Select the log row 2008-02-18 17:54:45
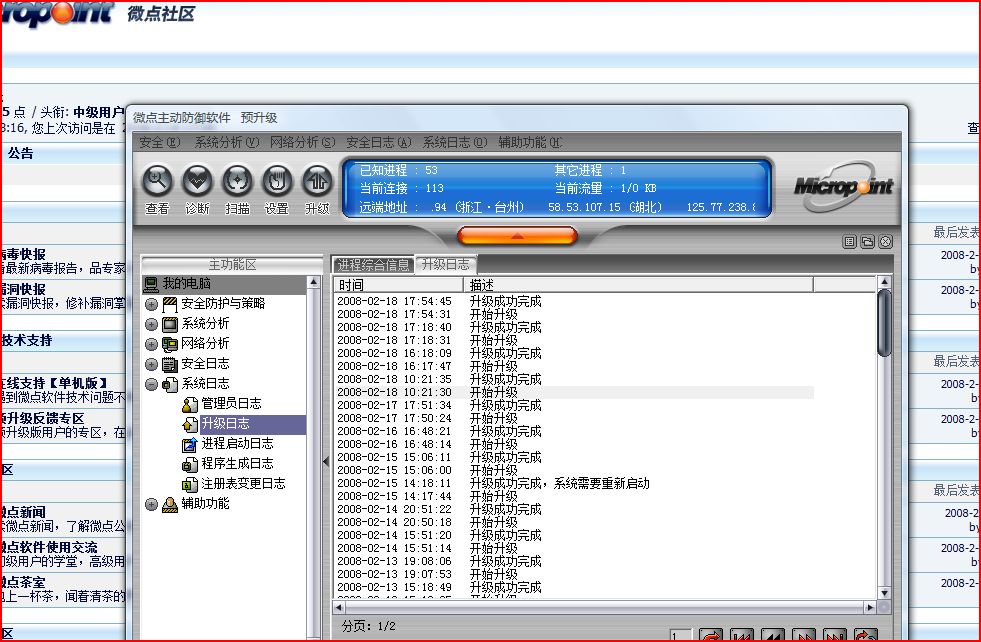Screen dimensions: 981x642 tap(574, 302)
